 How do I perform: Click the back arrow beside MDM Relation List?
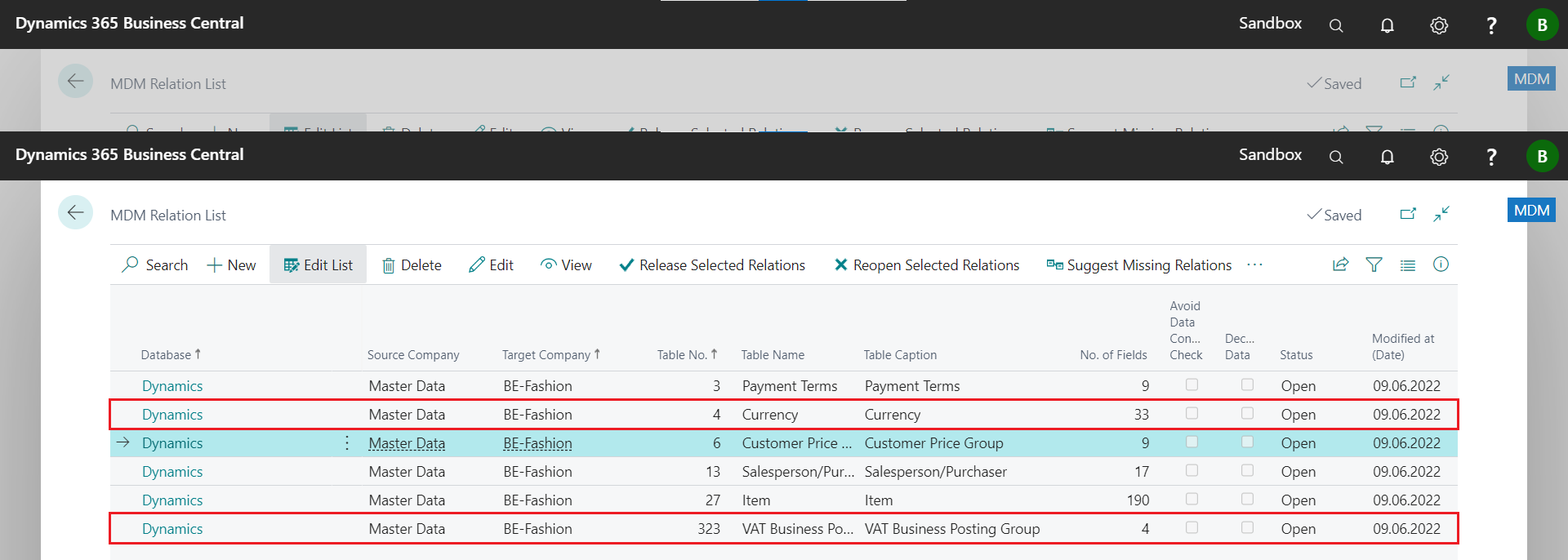75,214
